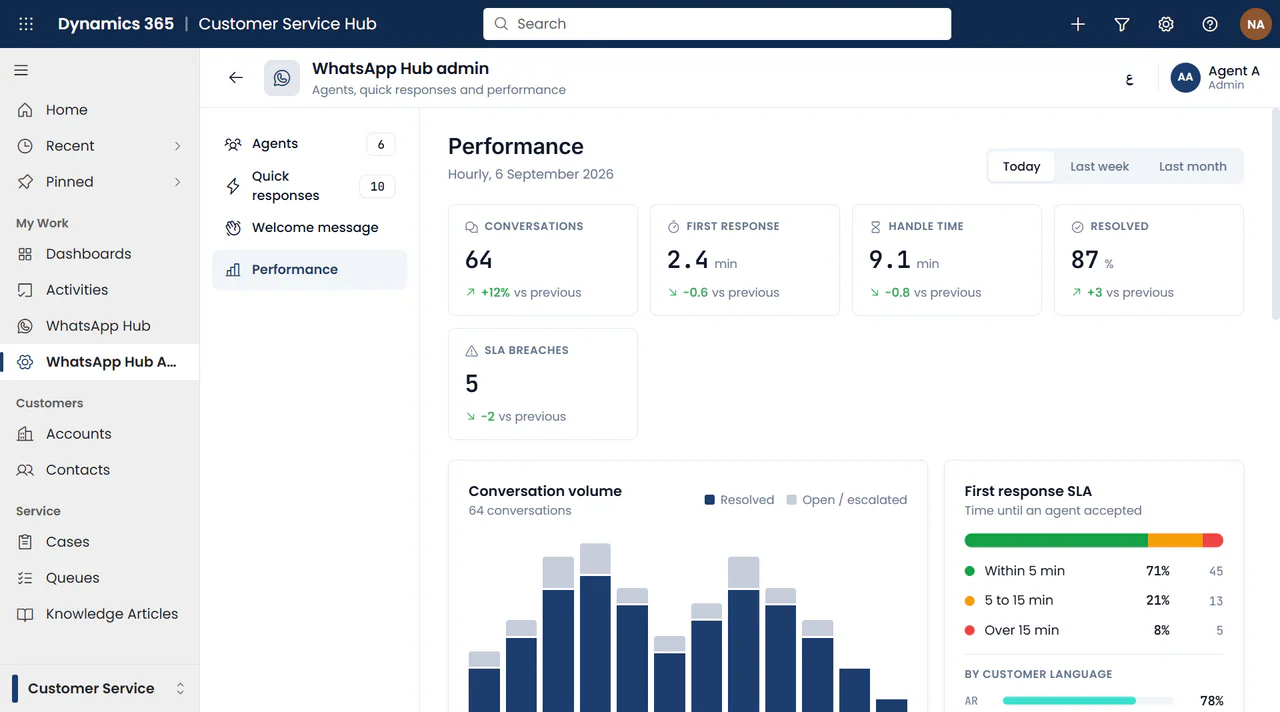Expand the Pinned chevron
Viewport: 1280px width, 712px height.
178,182
